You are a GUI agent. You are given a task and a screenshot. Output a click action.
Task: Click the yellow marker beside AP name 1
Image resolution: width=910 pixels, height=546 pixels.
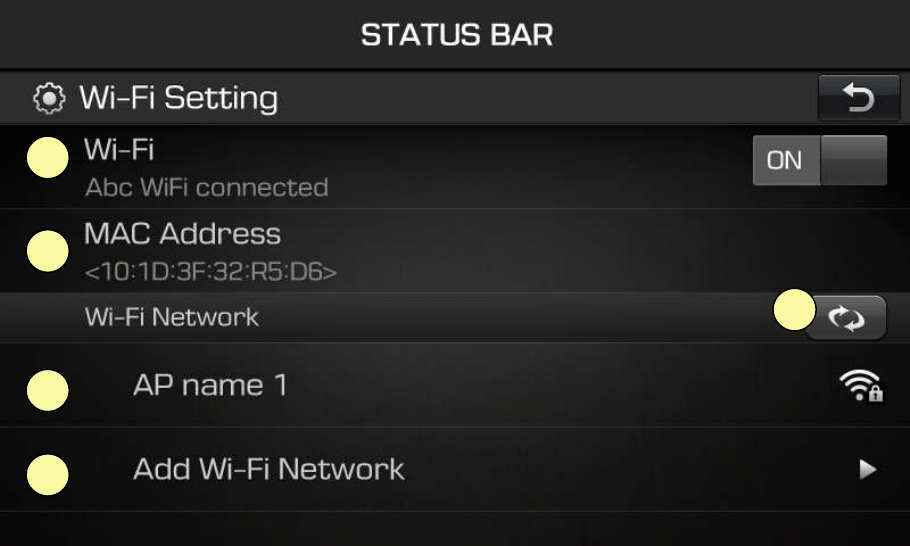[x=48, y=390]
